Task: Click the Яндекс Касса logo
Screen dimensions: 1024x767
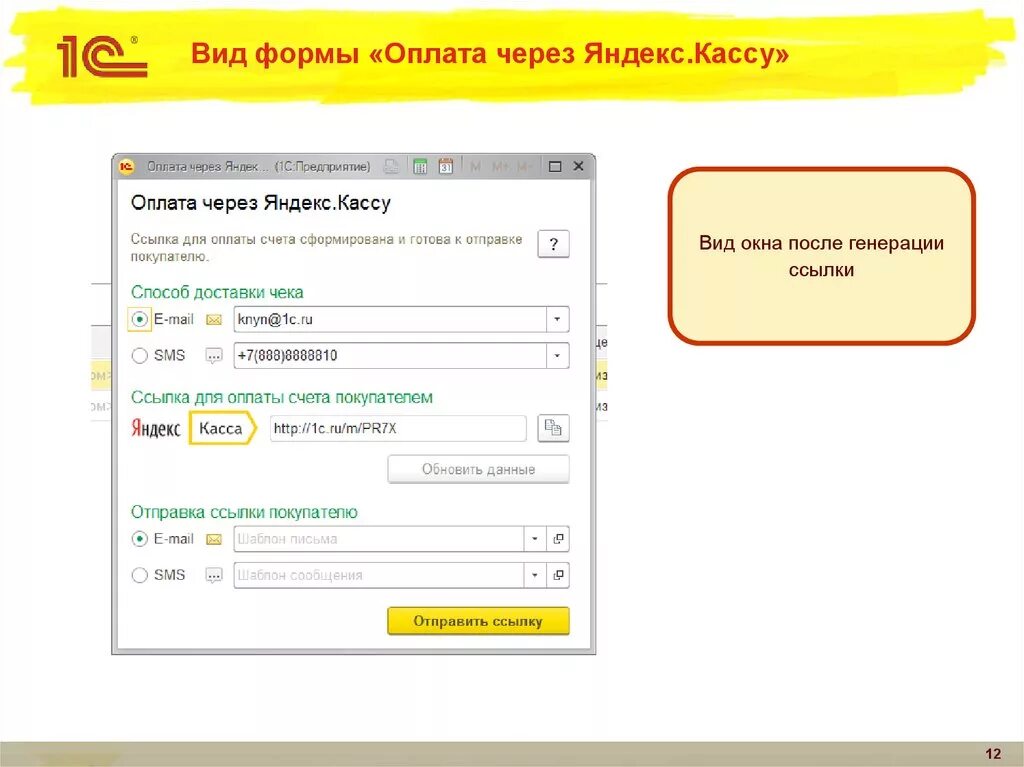Action: tap(194, 429)
